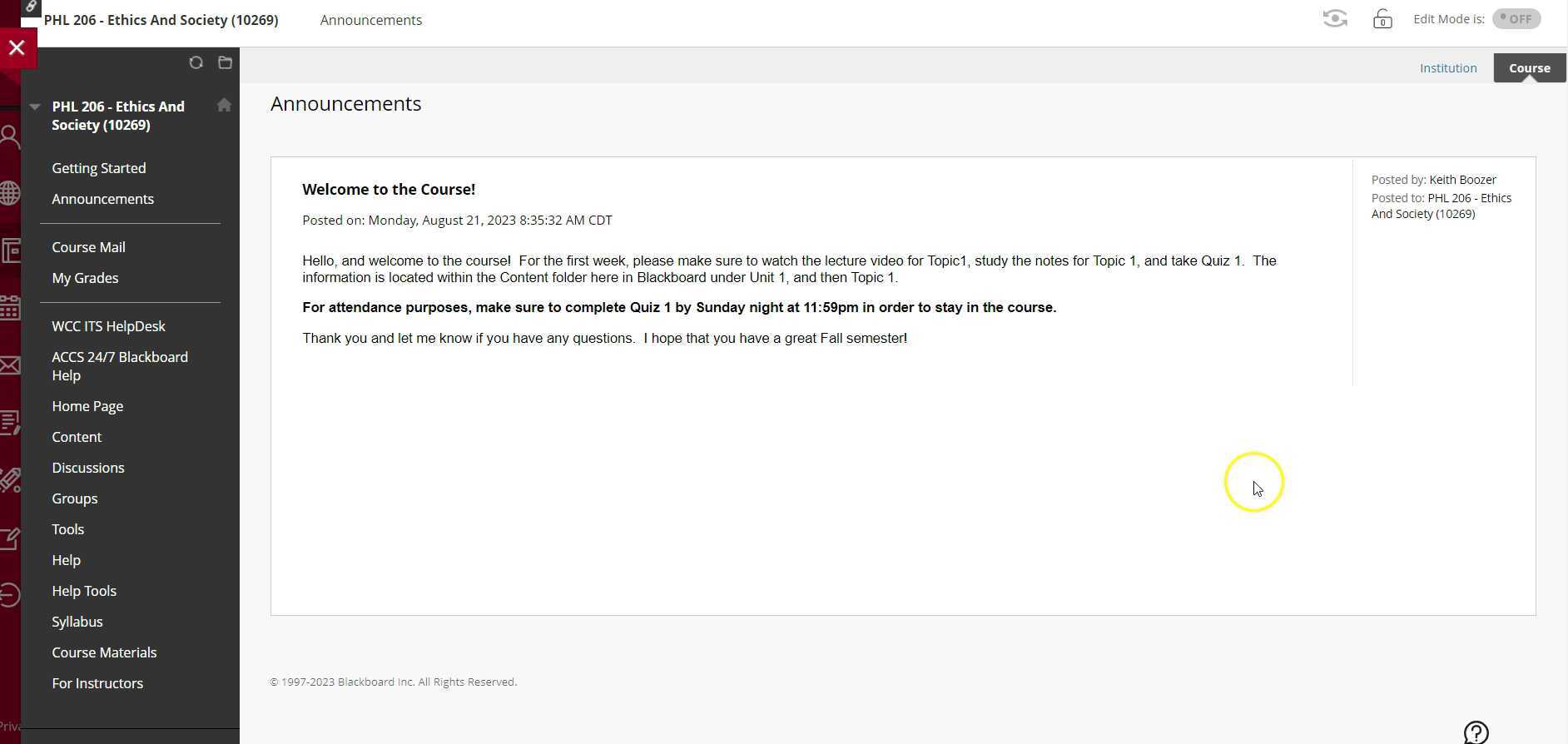The width and height of the screenshot is (1568, 744).
Task: Open My Grades from course menu
Action: (x=85, y=278)
